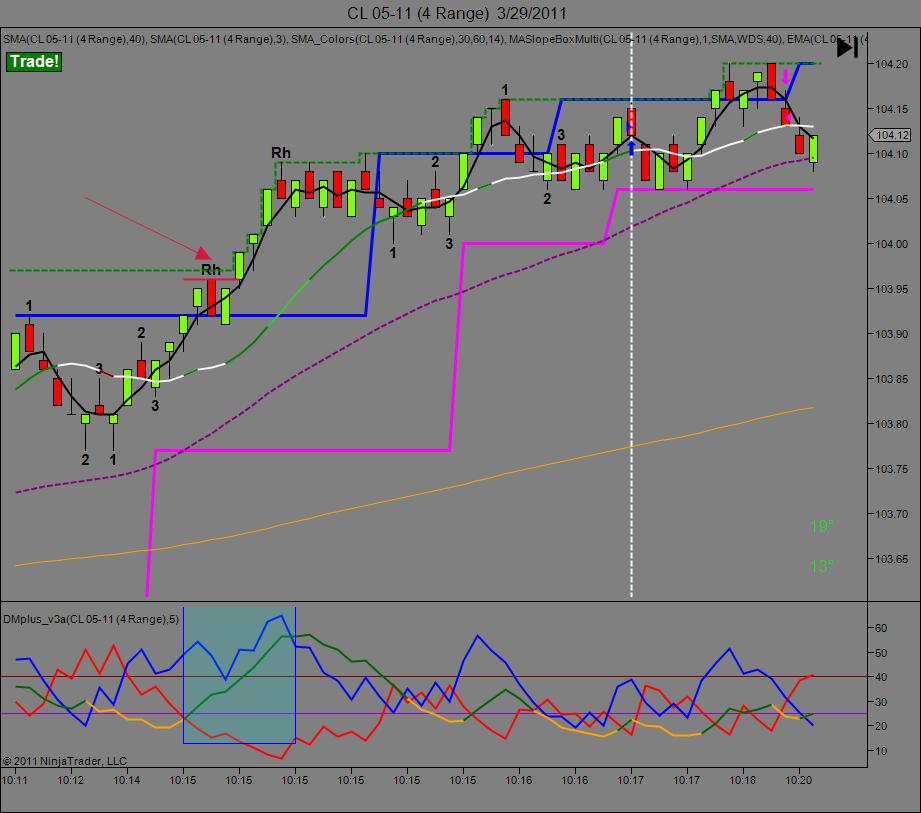Click price axis label 103.95
This screenshot has height=813, width=921.
coord(891,289)
